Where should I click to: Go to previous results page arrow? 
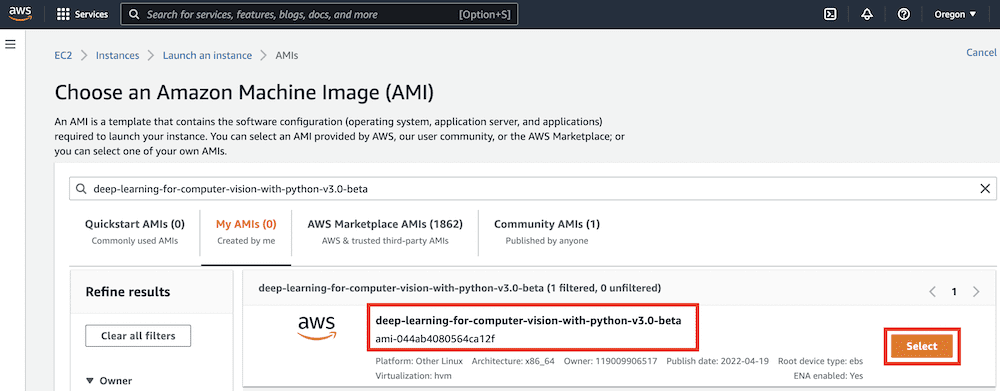[x=932, y=291]
